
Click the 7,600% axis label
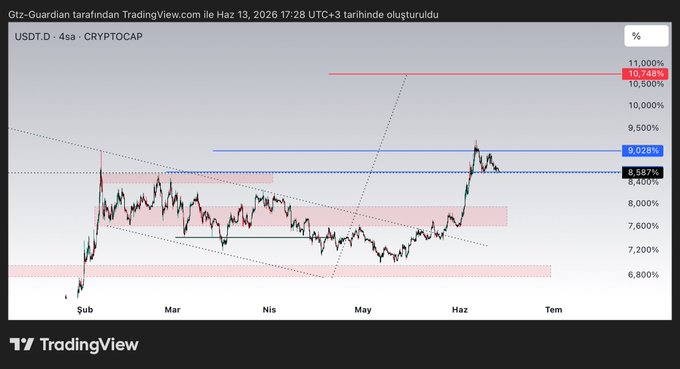643,226
